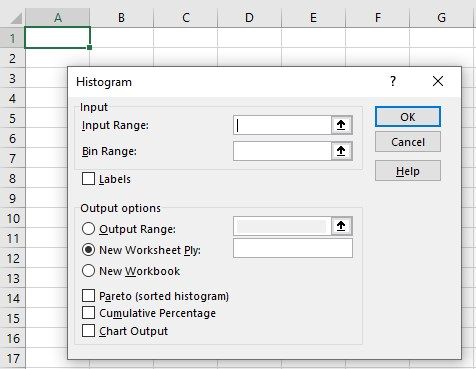Click the Input Range collapse-dialog arrow icon
Screen dimensions: 476x369
click(341, 125)
